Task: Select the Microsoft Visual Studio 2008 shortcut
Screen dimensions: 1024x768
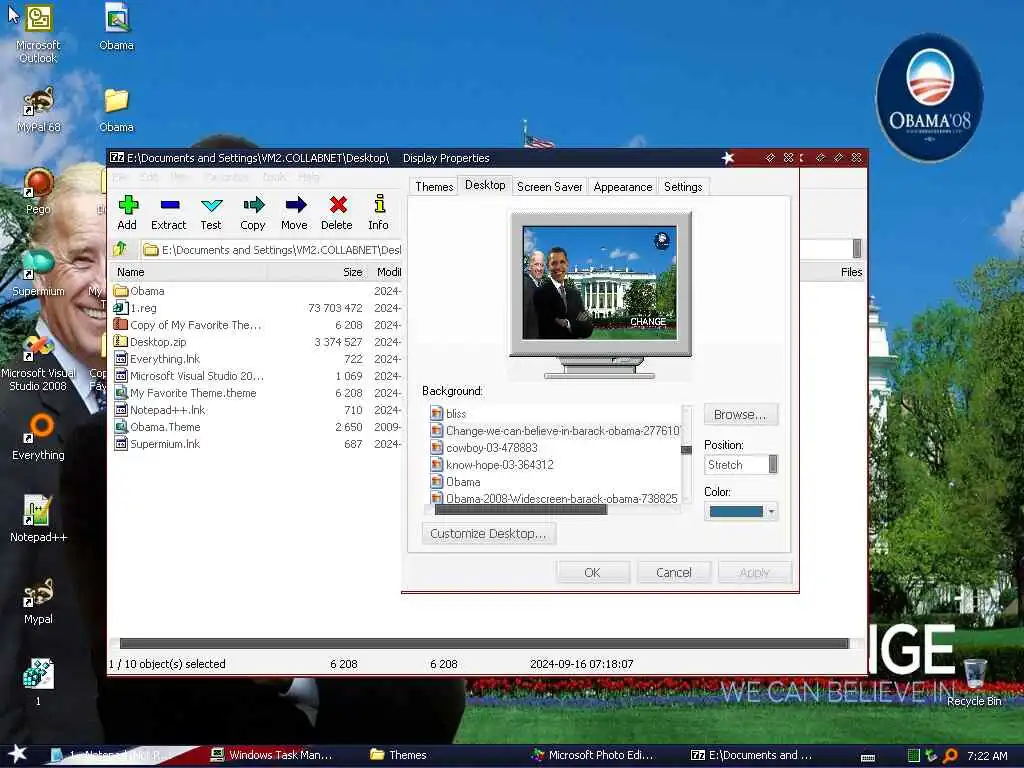Action: click(x=38, y=362)
